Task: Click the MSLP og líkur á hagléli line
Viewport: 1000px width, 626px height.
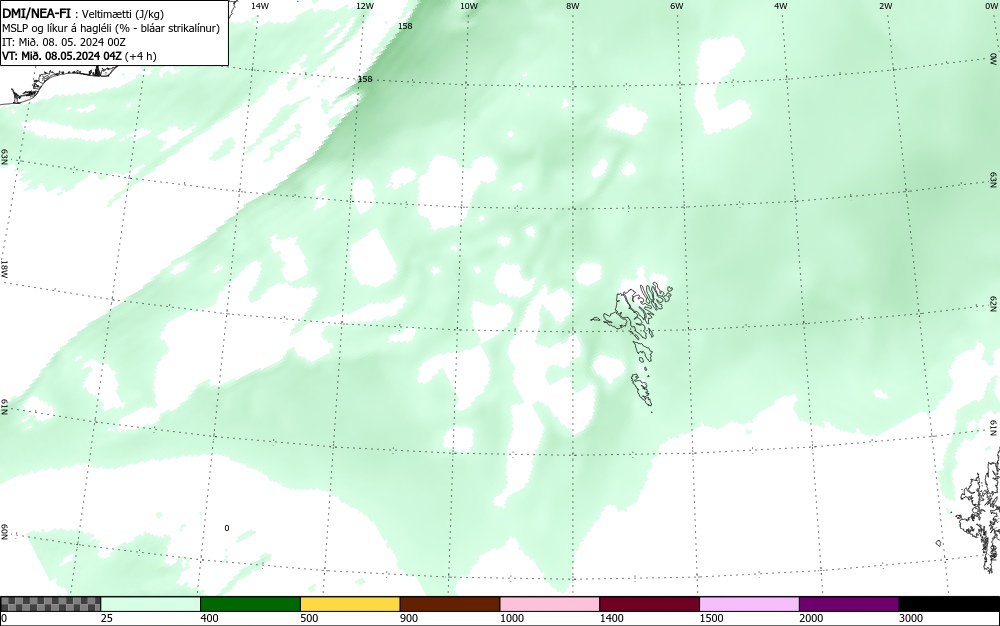Action: (111, 28)
